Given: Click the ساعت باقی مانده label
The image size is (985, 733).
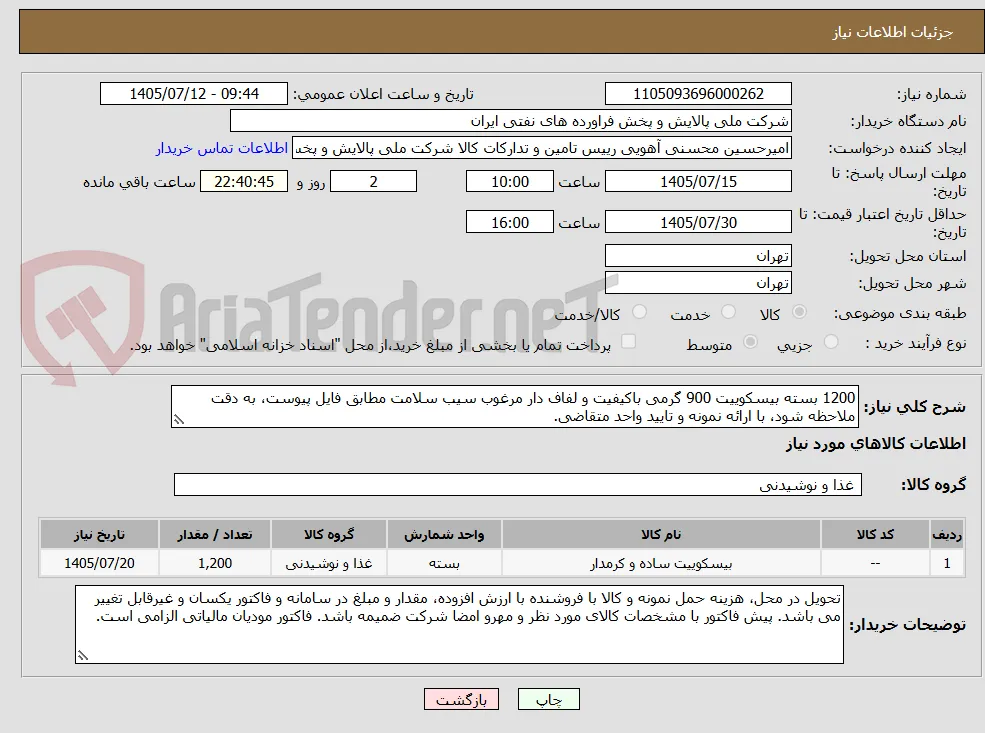Looking at the screenshot, I should coord(139,182).
